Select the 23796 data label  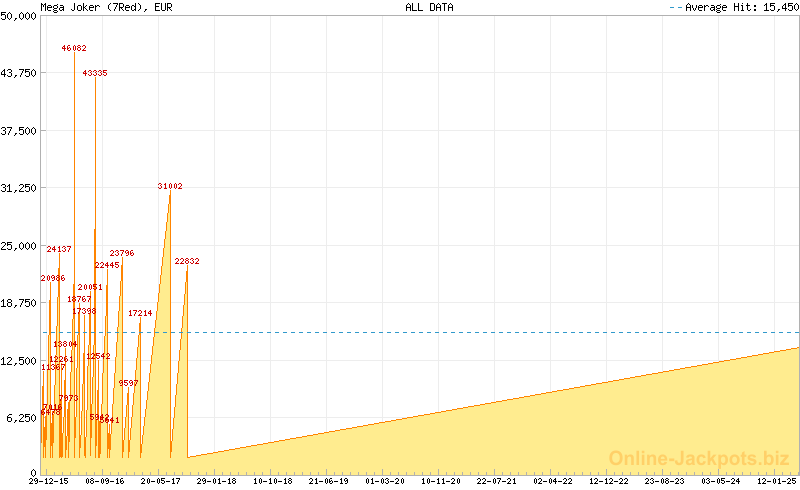[122, 253]
